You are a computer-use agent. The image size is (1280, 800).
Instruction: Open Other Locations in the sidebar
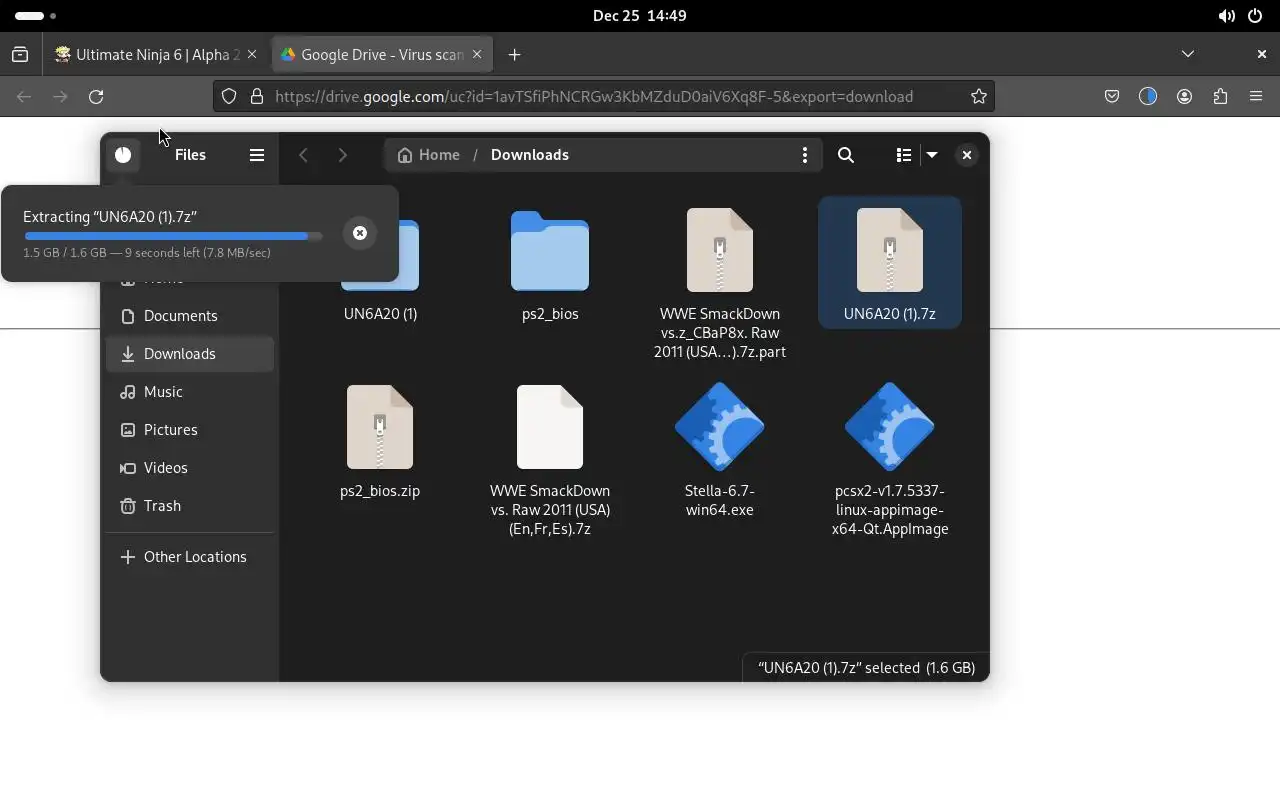[190, 557]
